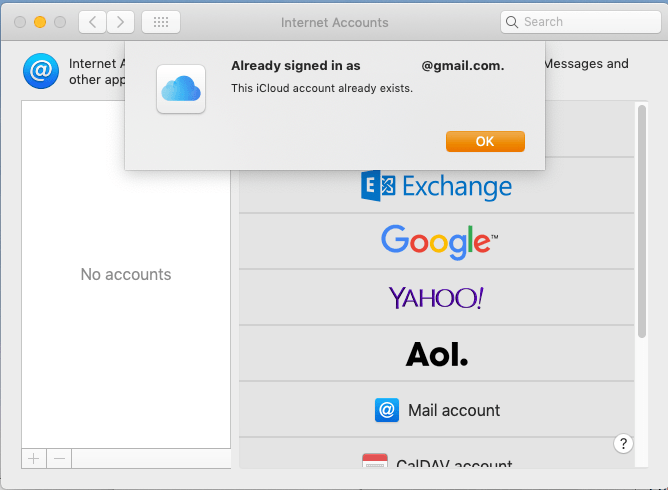Screen dimensions: 668x490
Task: Click the 'Already signed in as' heading
Action: tap(296, 66)
